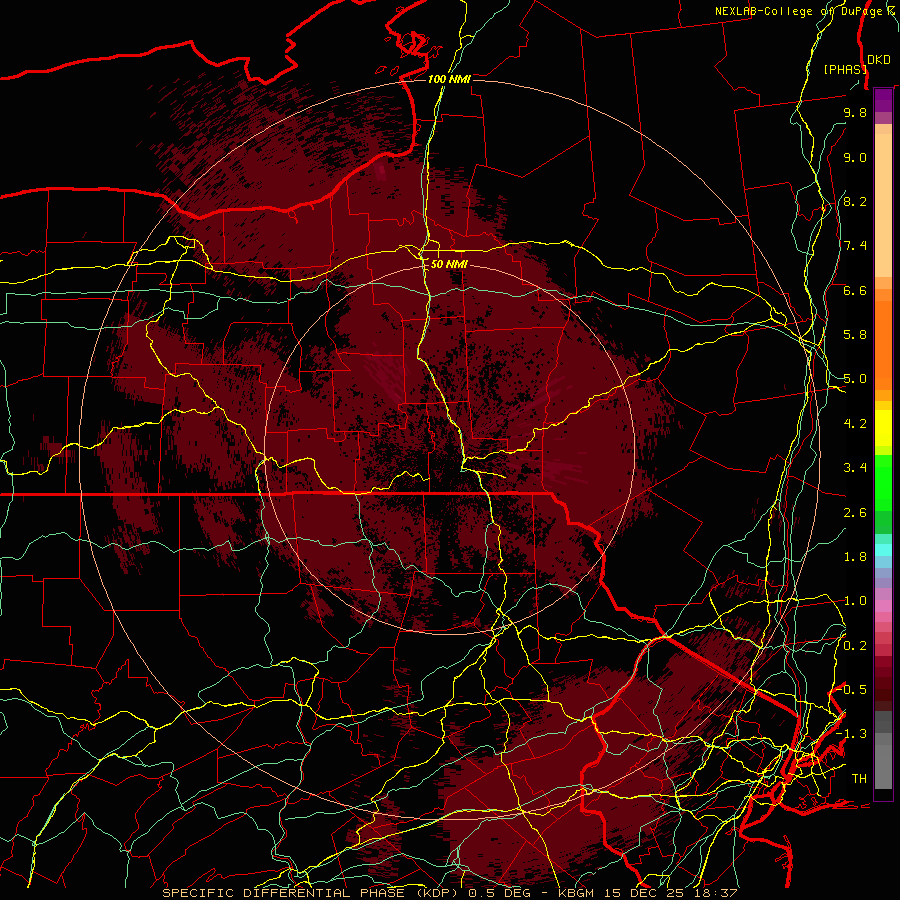Click the SPECIFIC DIFFERENTIAL PHASE (KDP) caption
This screenshot has width=900, height=900.
[x=313, y=893]
